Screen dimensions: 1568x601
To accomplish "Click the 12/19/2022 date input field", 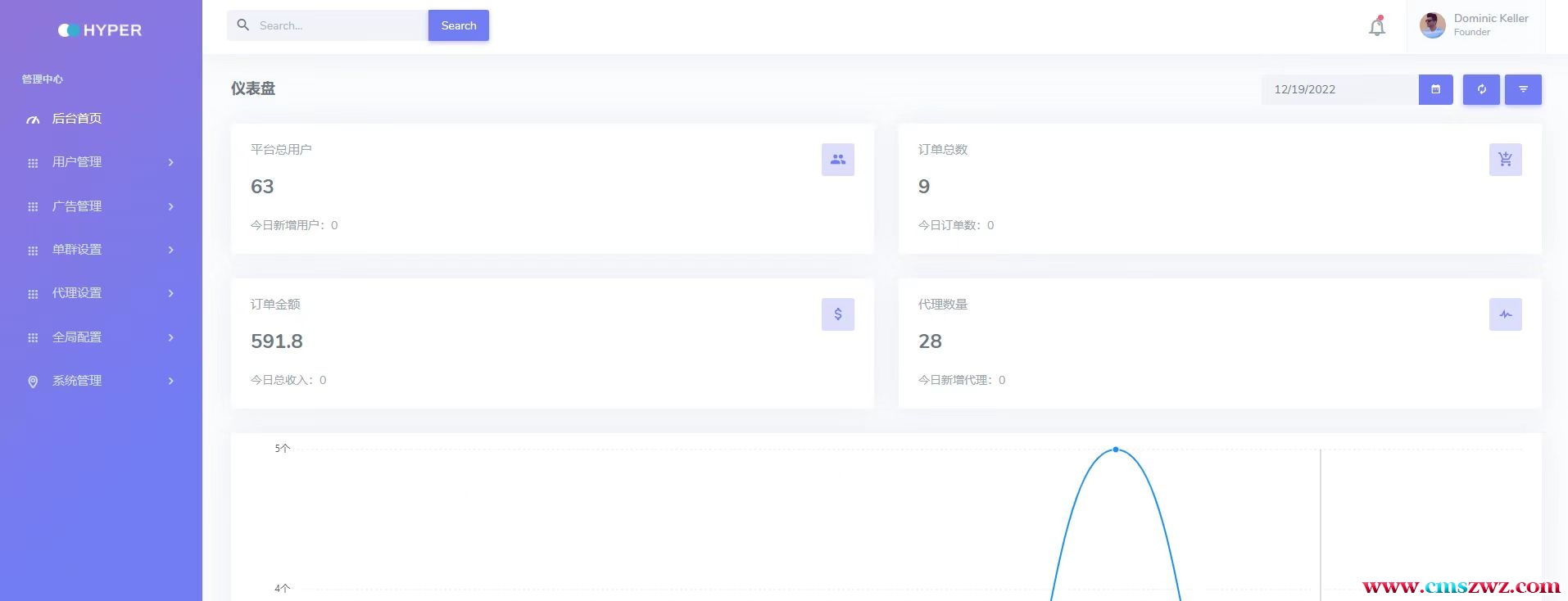I will pyautogui.click(x=1339, y=89).
